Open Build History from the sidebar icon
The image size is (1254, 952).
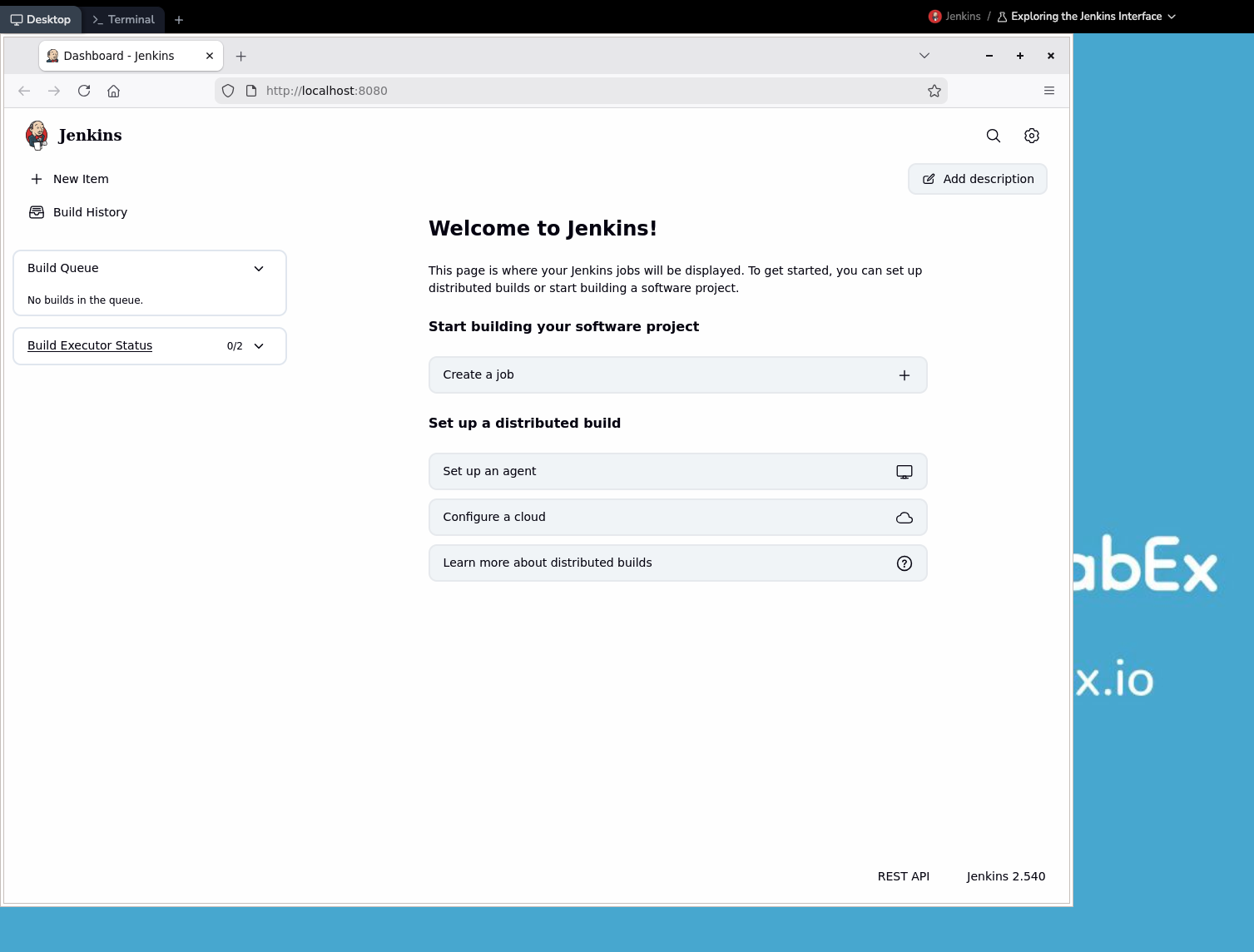coord(37,212)
